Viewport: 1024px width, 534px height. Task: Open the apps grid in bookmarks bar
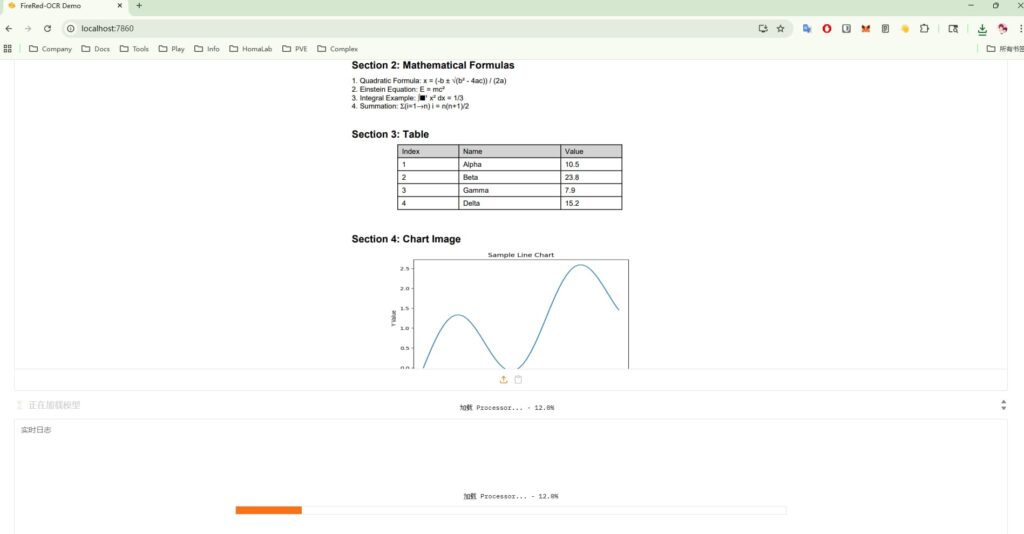click(8, 48)
